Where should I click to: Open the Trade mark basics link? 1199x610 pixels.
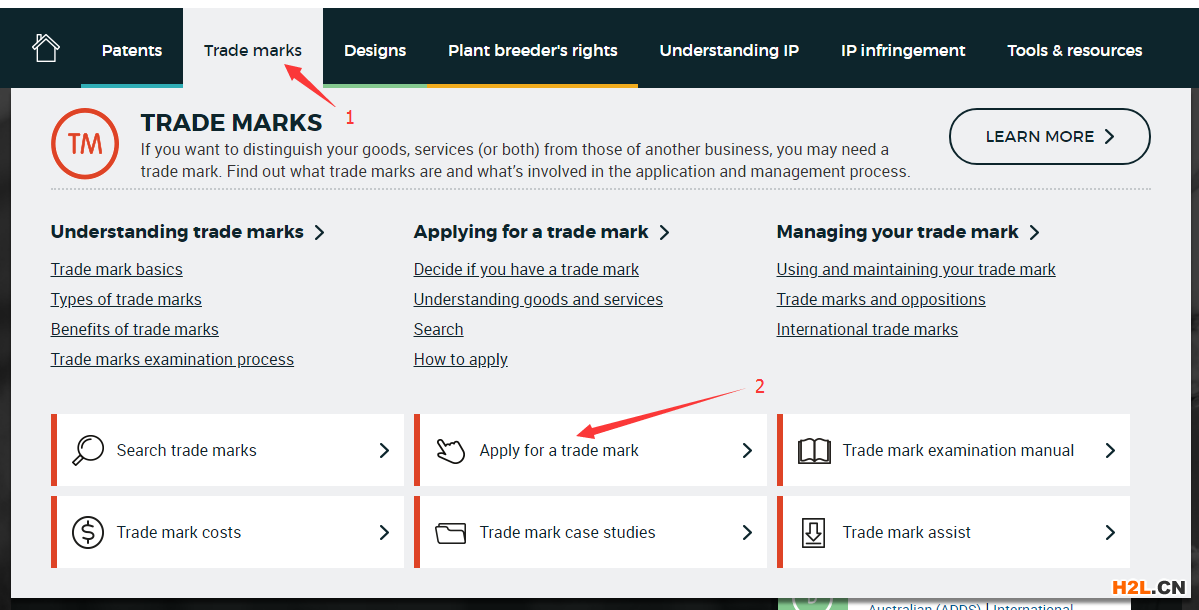117,269
